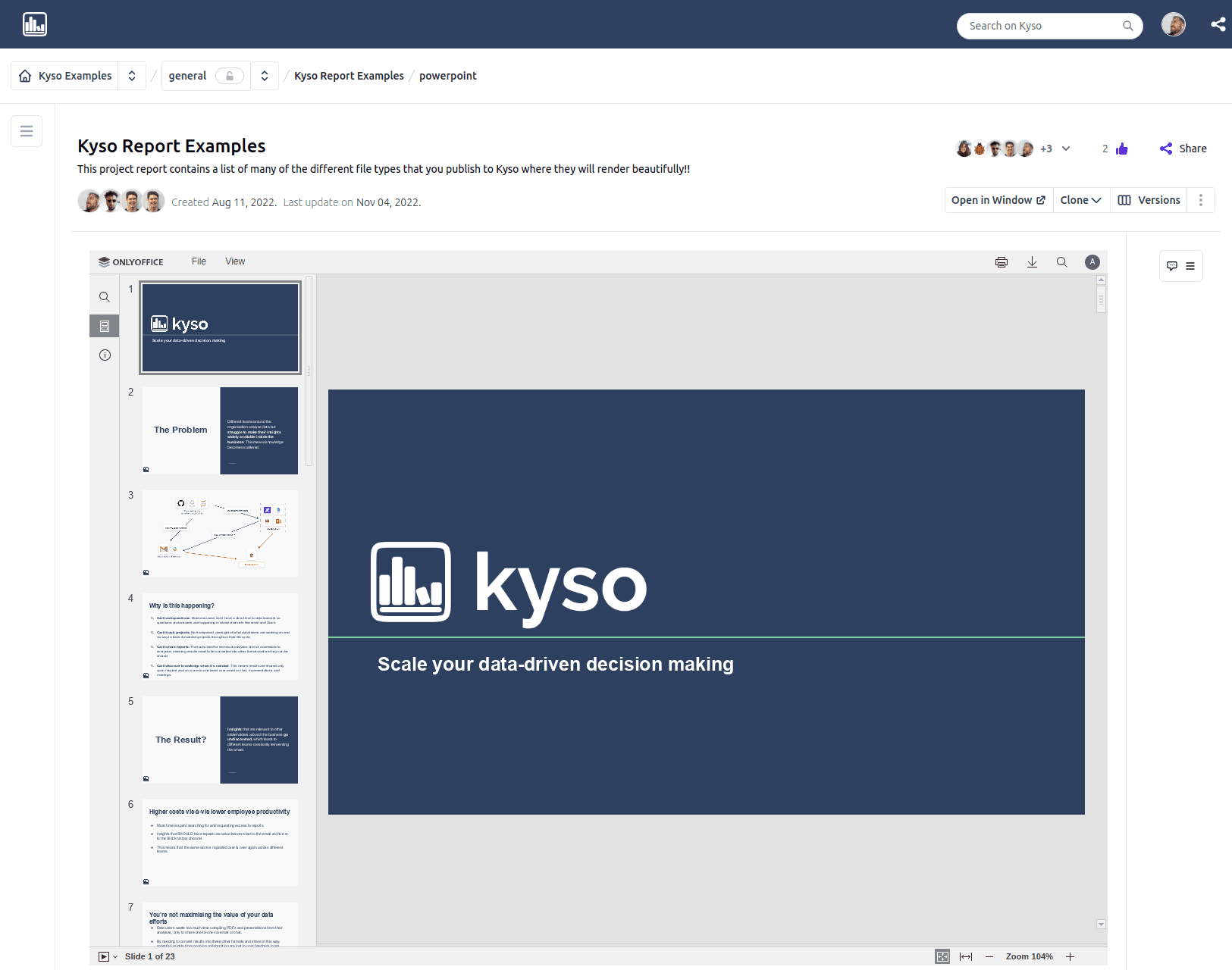Screen dimensions: 1232x970
Task: Click the scroll up arrow of the slide view
Action: pyautogui.click(x=1101, y=280)
